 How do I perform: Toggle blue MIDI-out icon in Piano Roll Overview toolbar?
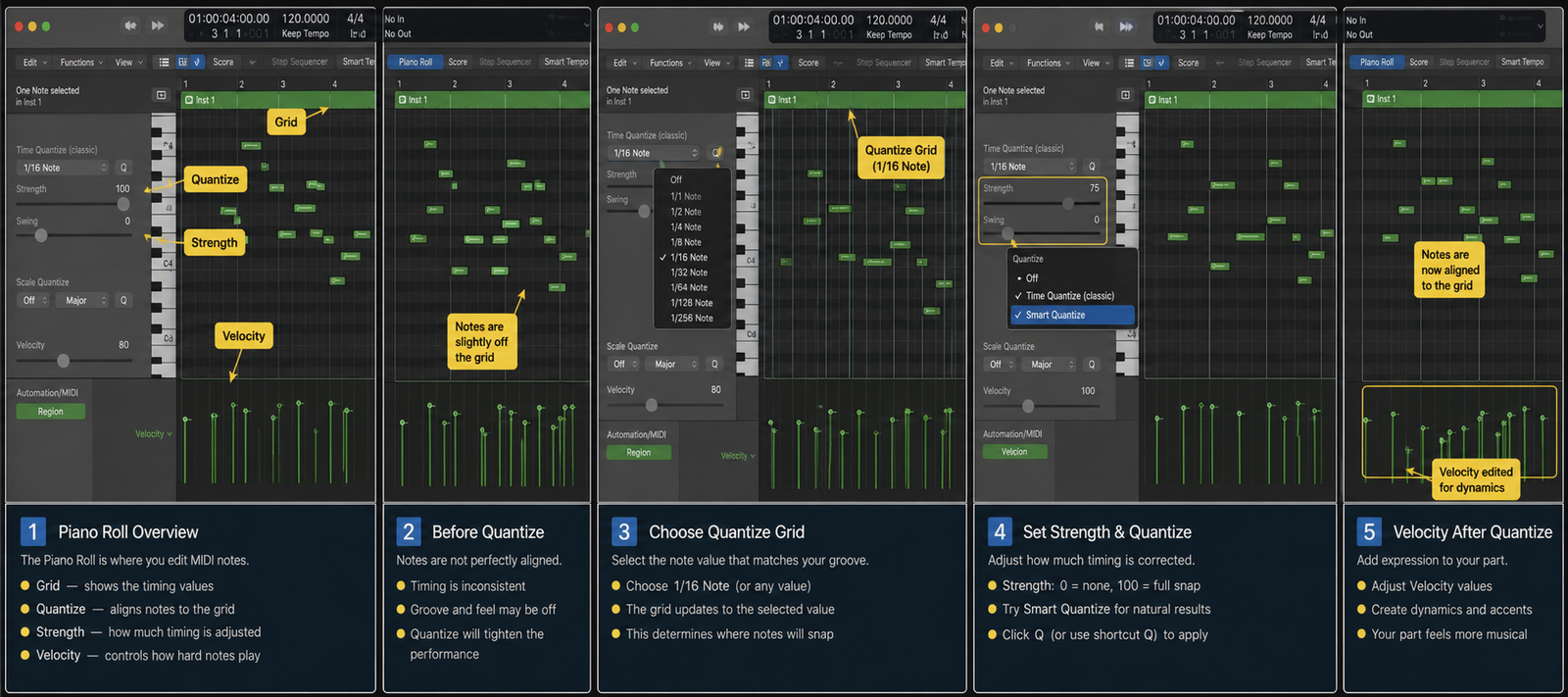[196, 62]
